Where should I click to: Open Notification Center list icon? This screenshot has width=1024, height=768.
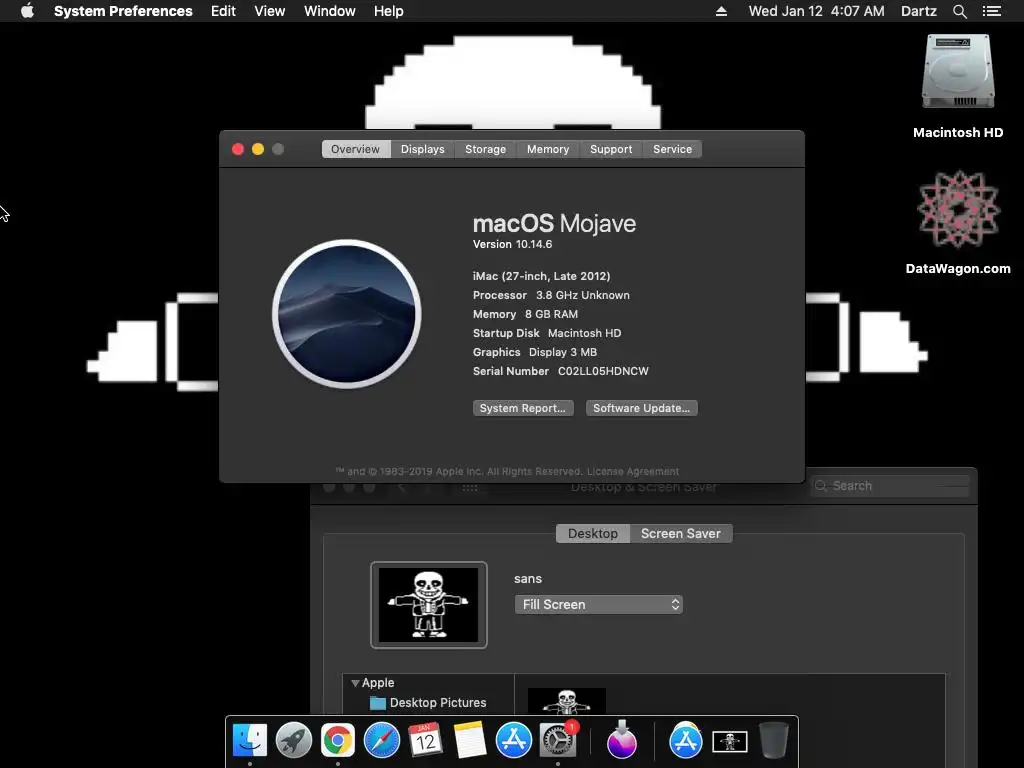click(991, 11)
